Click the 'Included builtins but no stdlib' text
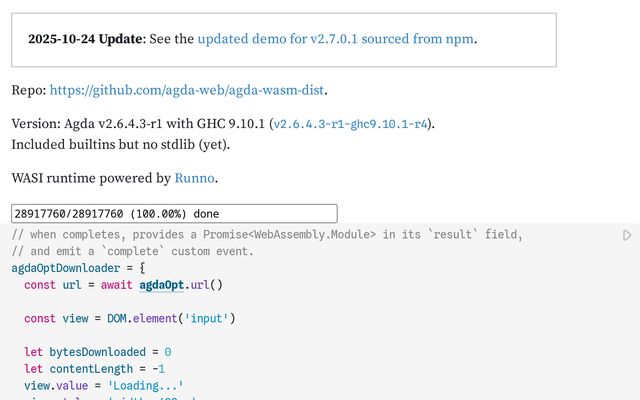This screenshot has width=640, height=400. click(121, 144)
